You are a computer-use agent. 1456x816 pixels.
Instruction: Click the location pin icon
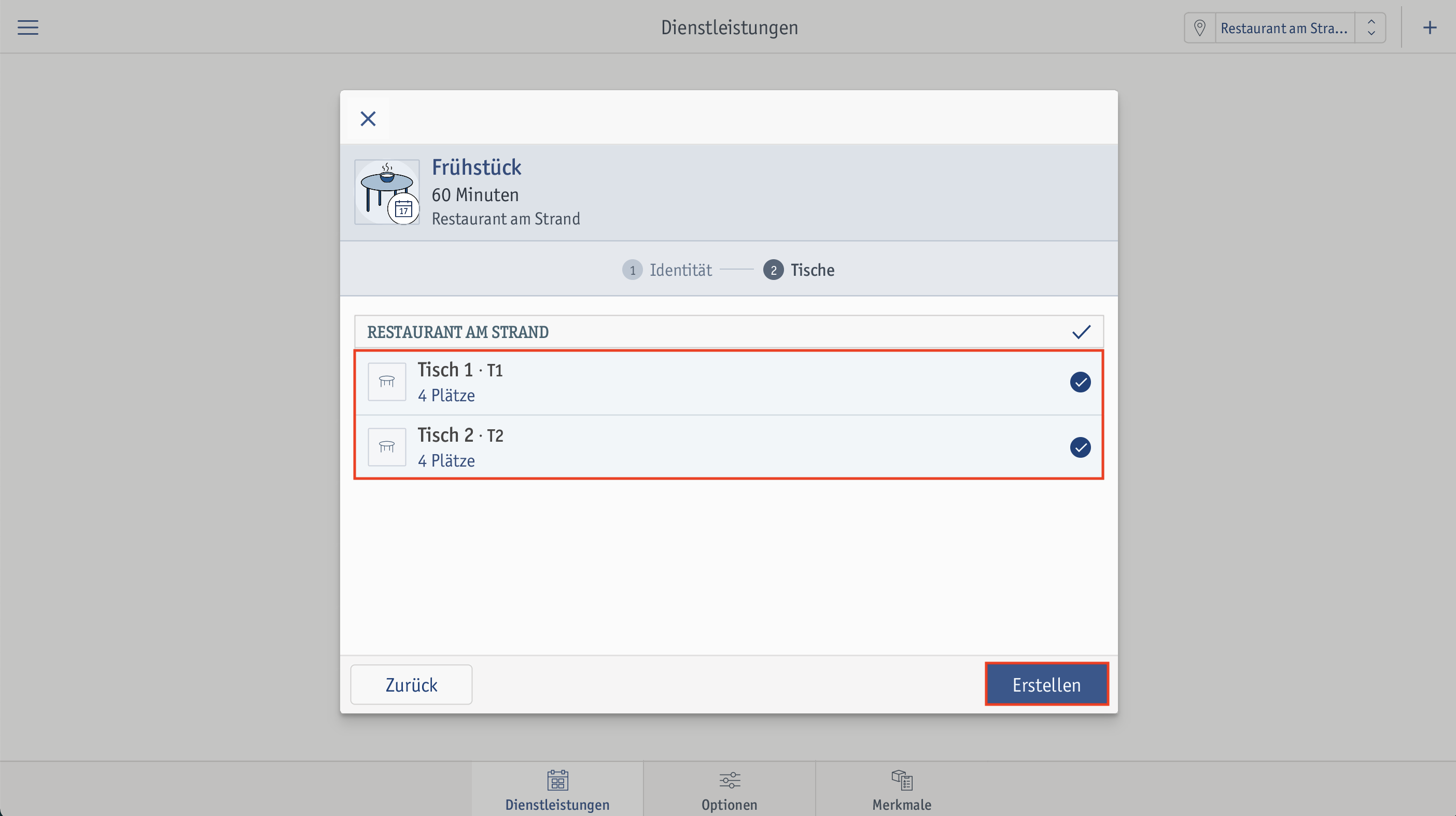point(1199,27)
